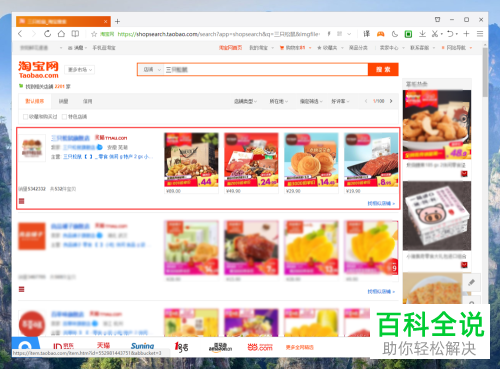
Task: Click the 更多全网精选 link in bottom bar
Action: pyautogui.click(x=300, y=347)
